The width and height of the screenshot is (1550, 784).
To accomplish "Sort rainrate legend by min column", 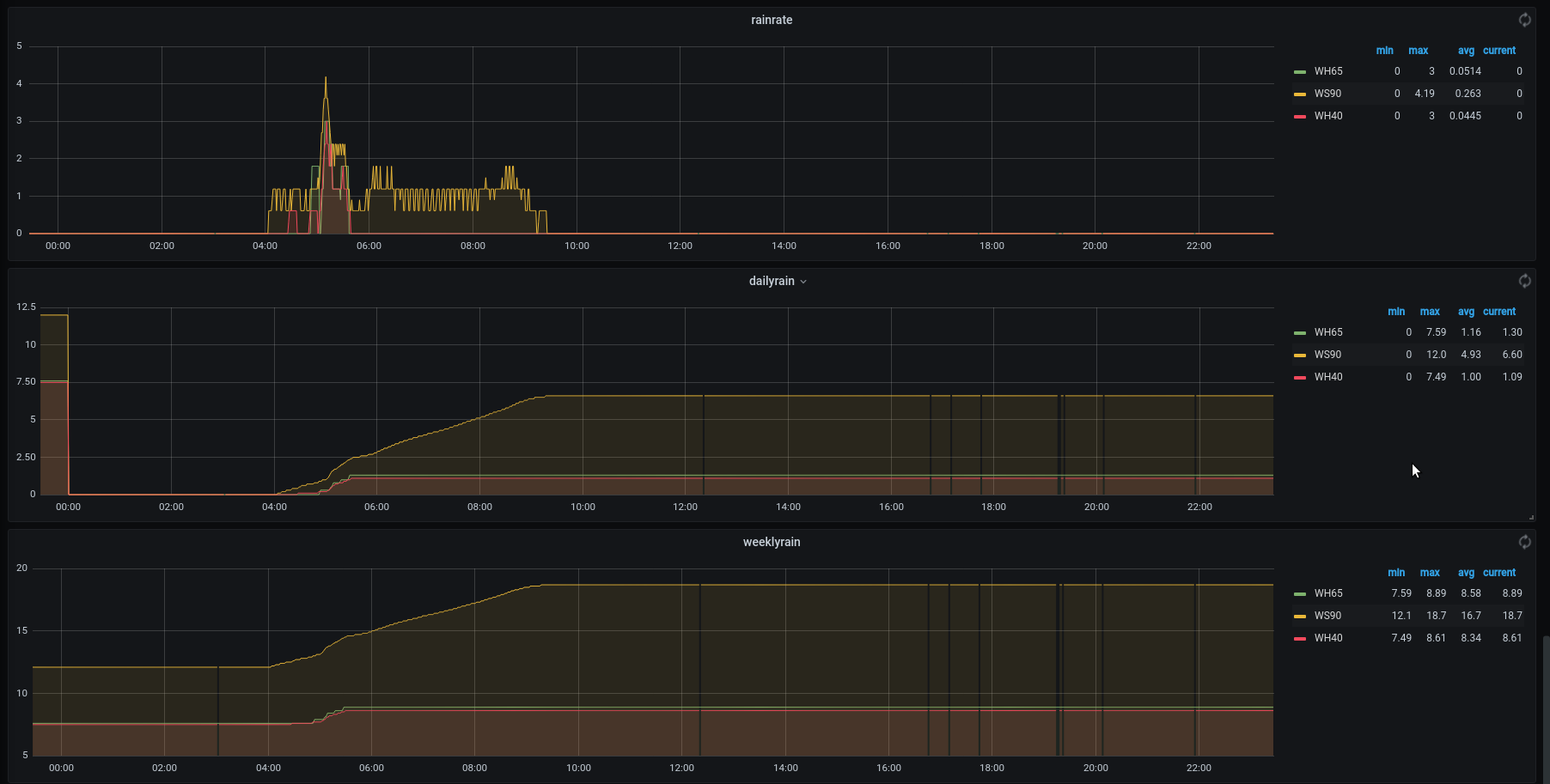I will (x=1384, y=51).
